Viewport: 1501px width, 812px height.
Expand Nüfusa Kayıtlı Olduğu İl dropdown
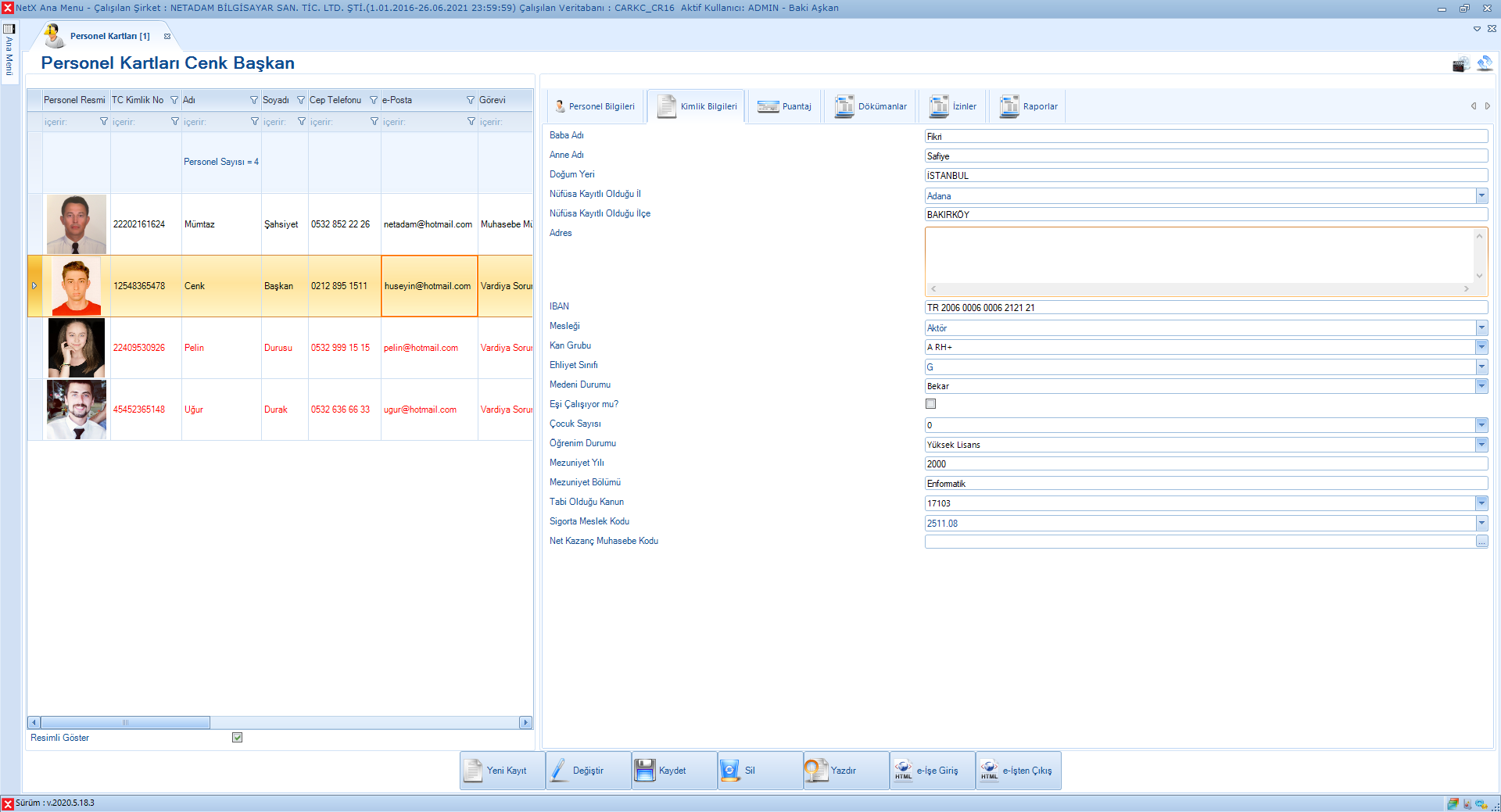pyautogui.click(x=1481, y=196)
